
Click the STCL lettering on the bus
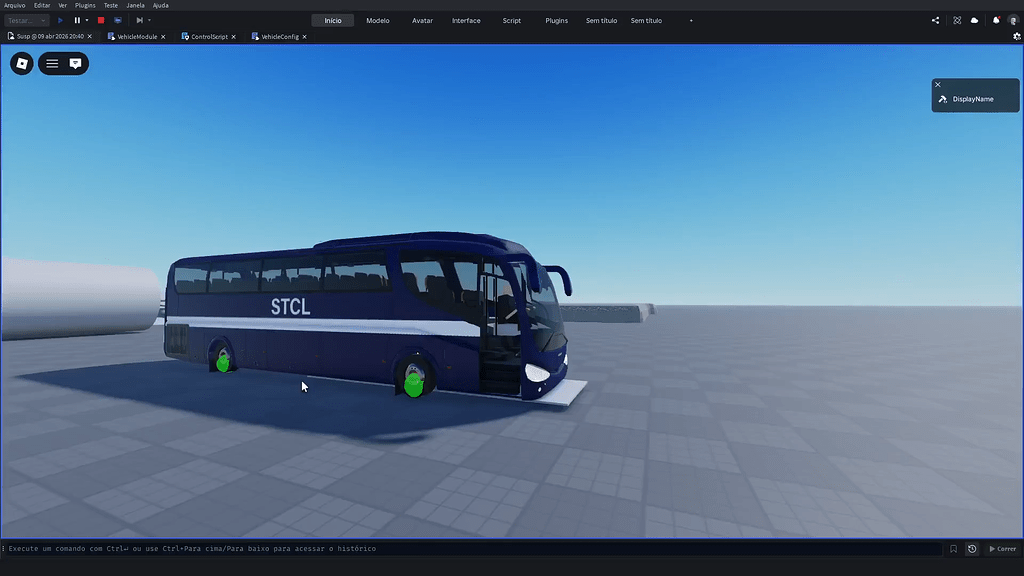coord(291,306)
